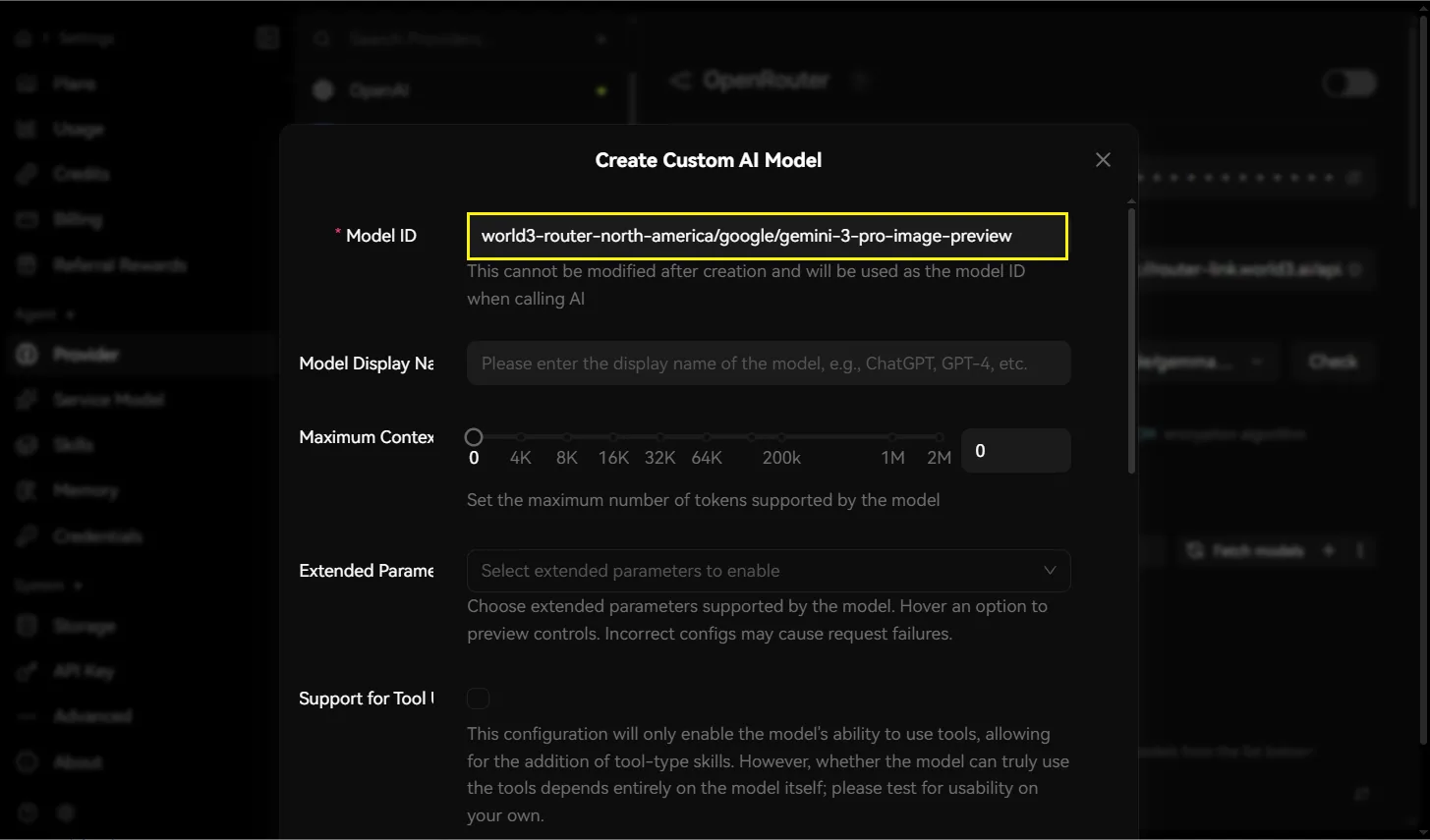
Task: Click the About sidebar icon
Action: pyautogui.click(x=28, y=761)
